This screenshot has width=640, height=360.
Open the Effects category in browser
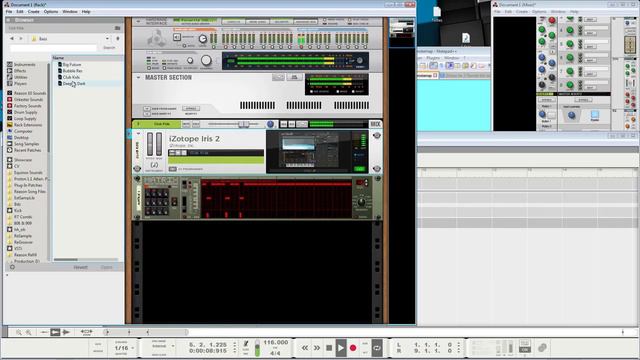click(20, 71)
